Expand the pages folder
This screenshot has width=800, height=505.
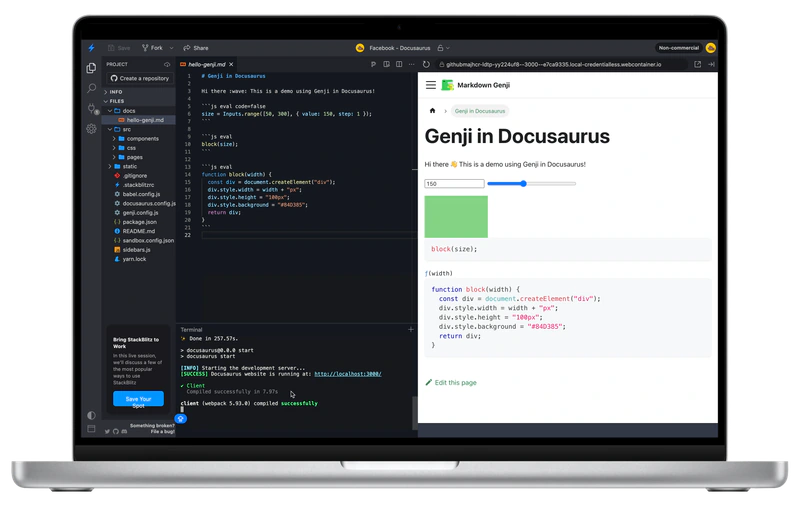point(139,157)
